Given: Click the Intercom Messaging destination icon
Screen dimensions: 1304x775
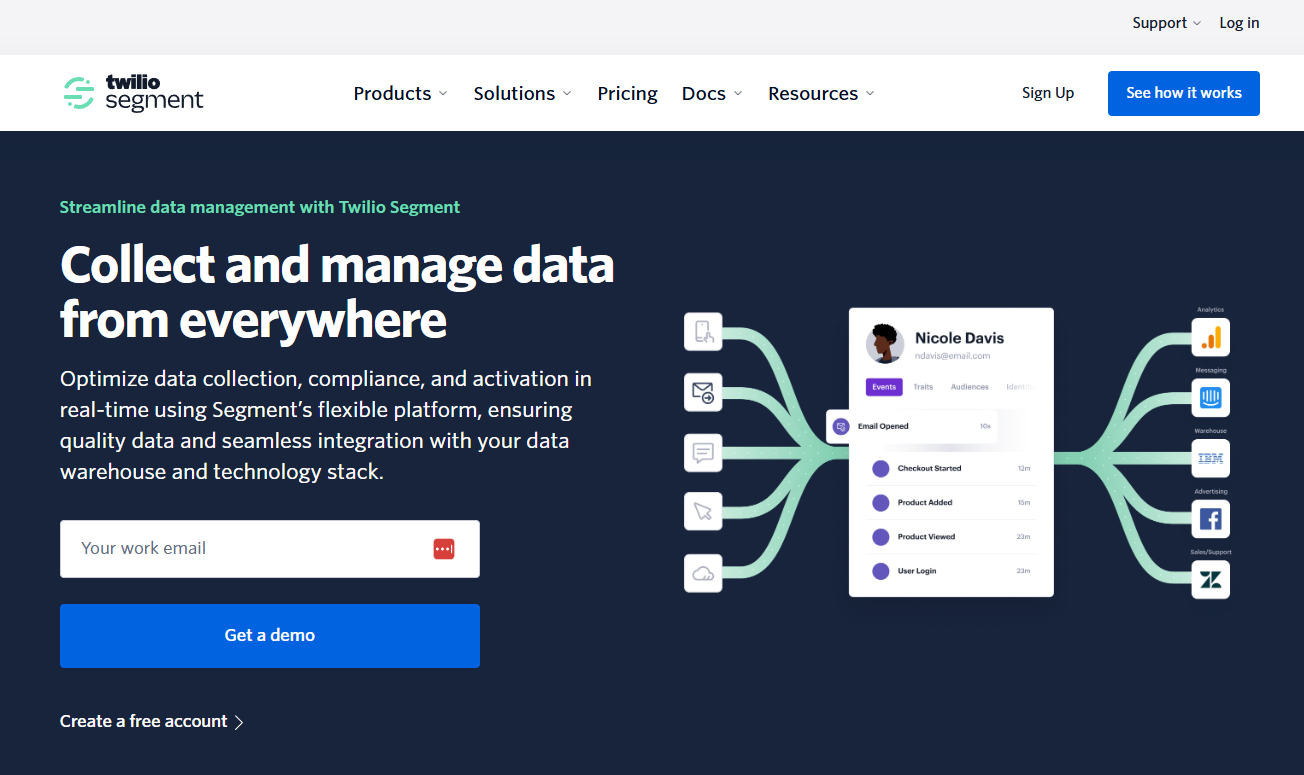Looking at the screenshot, I should (x=1210, y=398).
